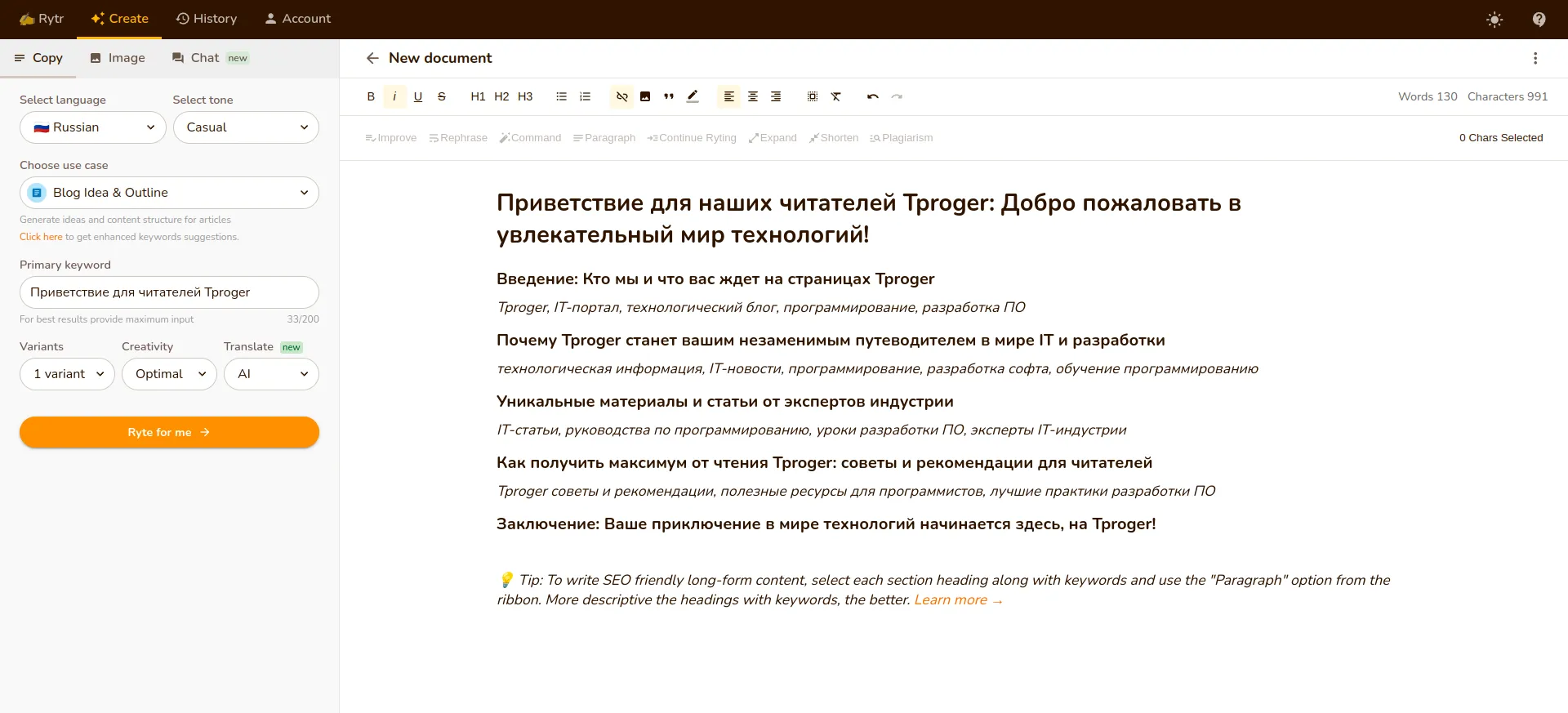Image resolution: width=1568 pixels, height=713 pixels.
Task: Open the Casual tone dropdown
Action: (246, 127)
